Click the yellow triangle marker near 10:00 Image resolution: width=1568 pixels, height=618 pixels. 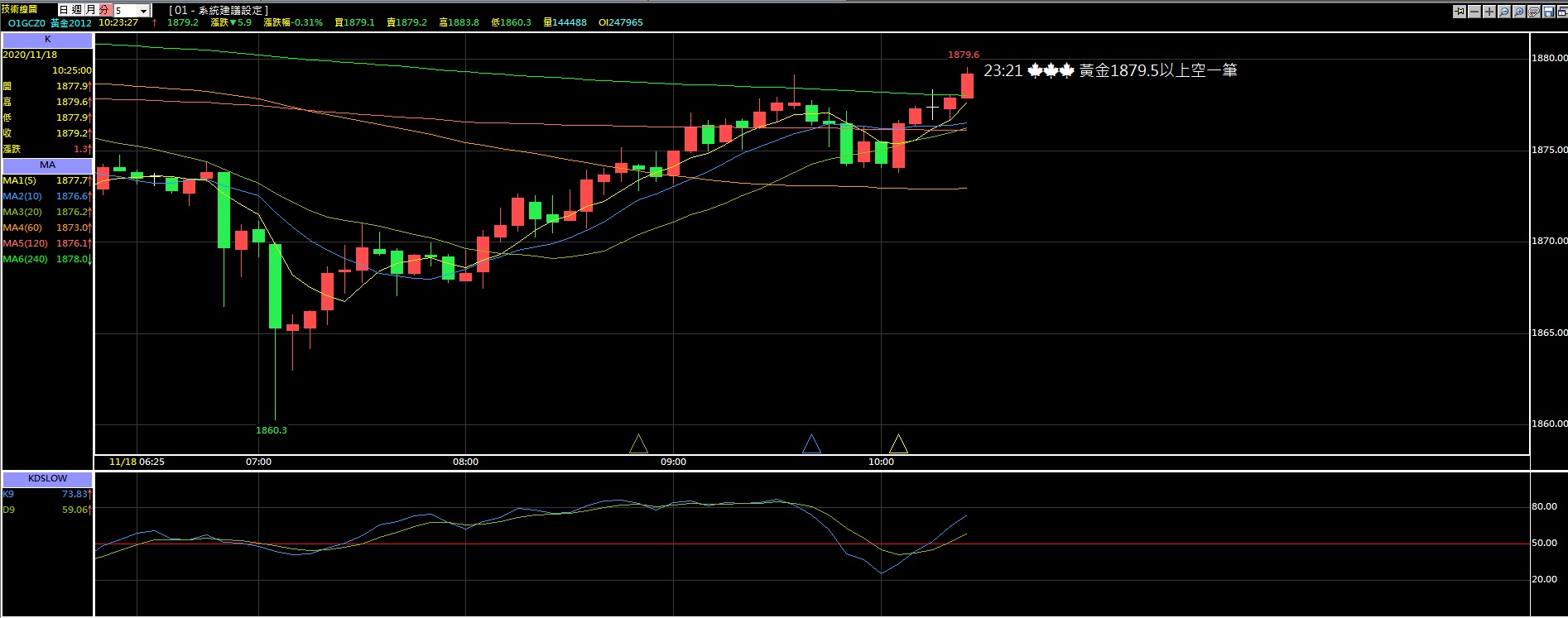[x=898, y=444]
